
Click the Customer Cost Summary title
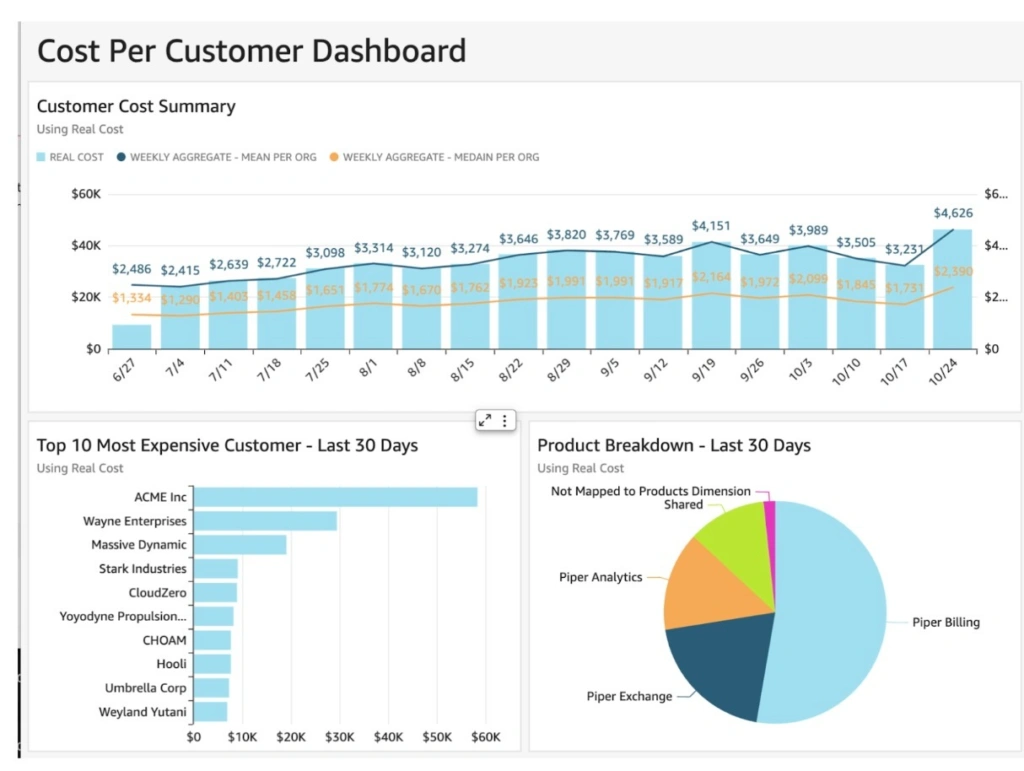click(x=136, y=106)
